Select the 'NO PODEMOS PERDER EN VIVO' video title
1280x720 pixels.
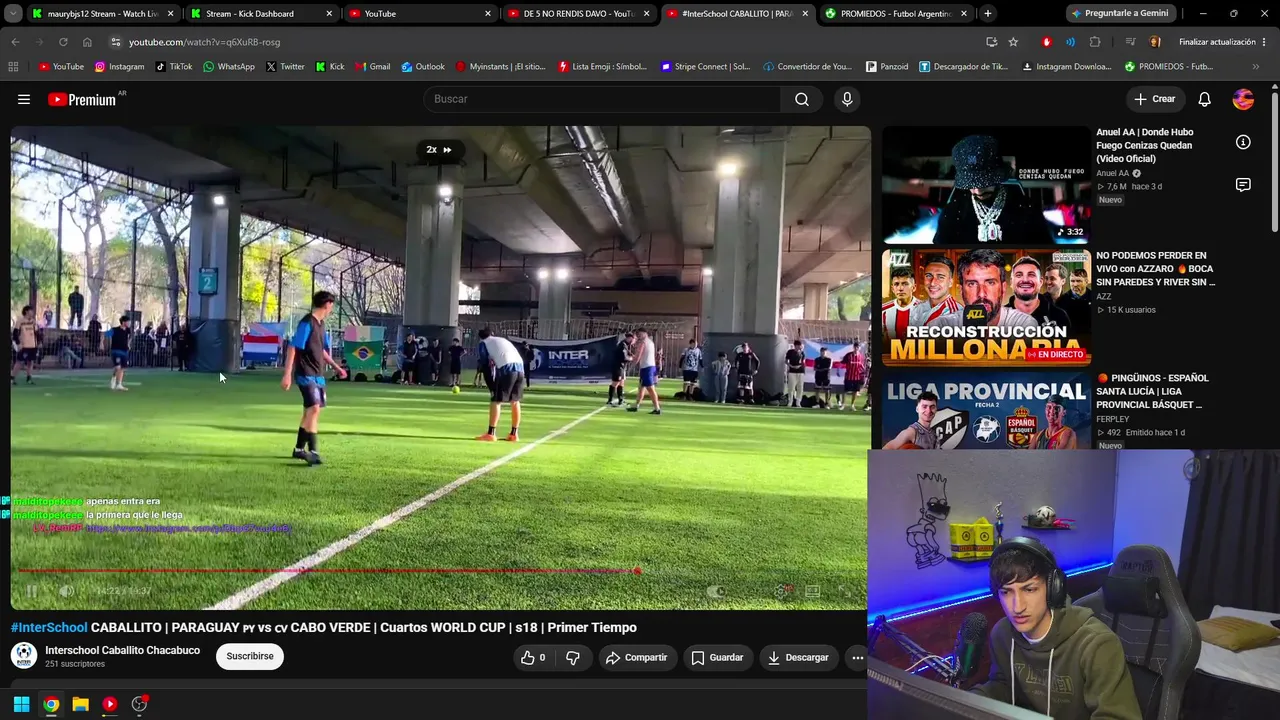[1155, 269]
